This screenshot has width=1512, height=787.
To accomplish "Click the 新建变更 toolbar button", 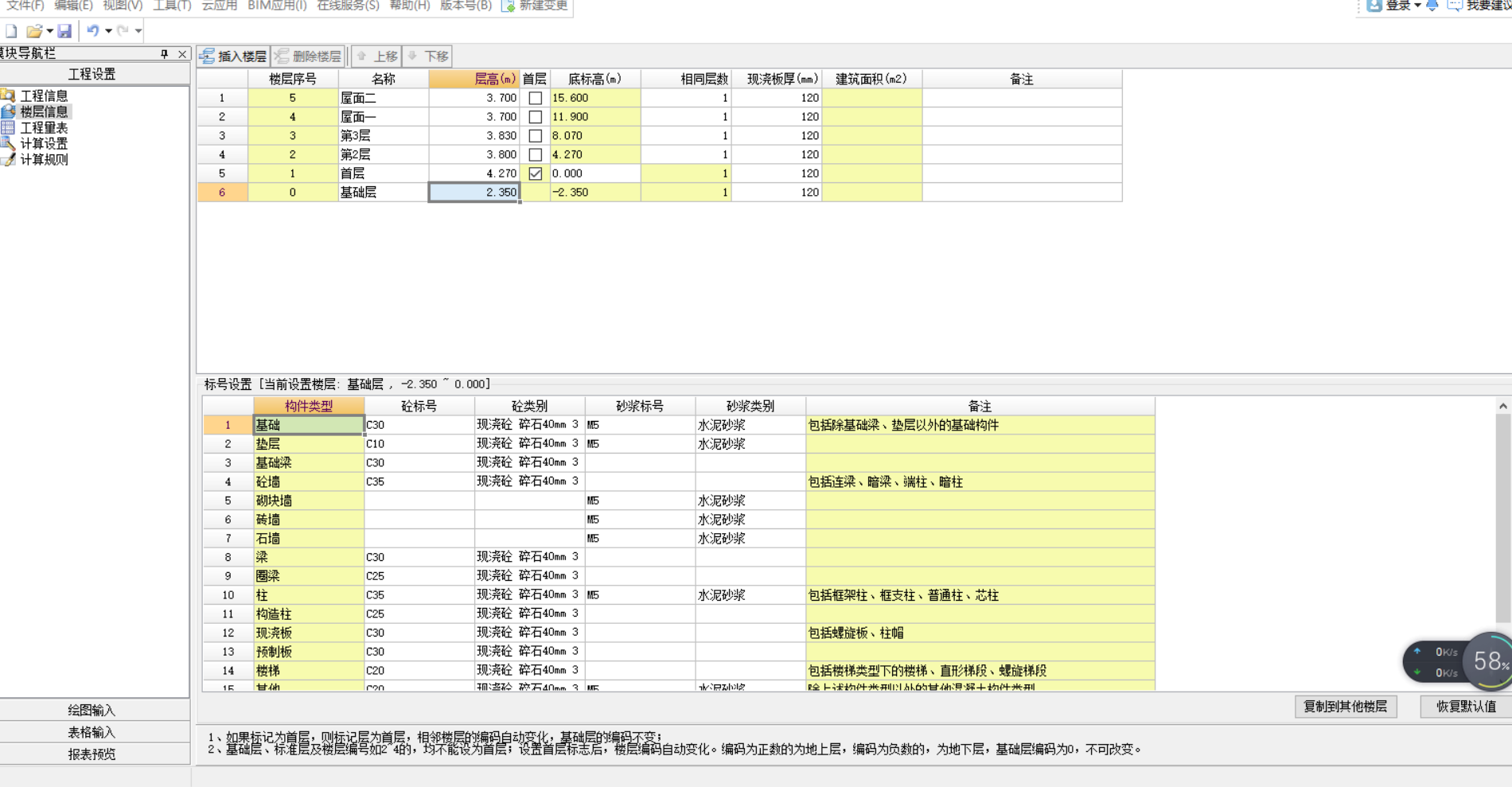I will point(536,6).
